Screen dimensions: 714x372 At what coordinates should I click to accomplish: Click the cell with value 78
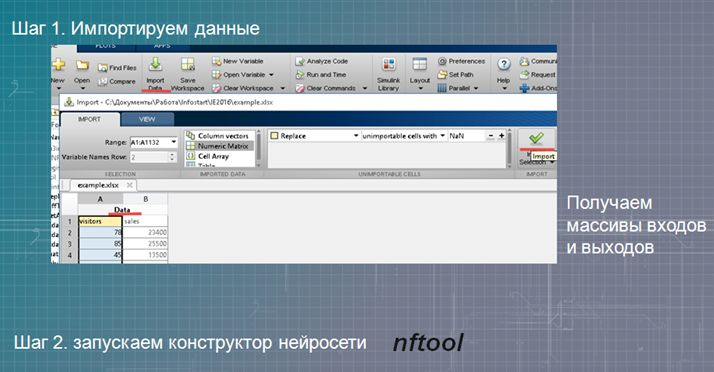(x=100, y=233)
